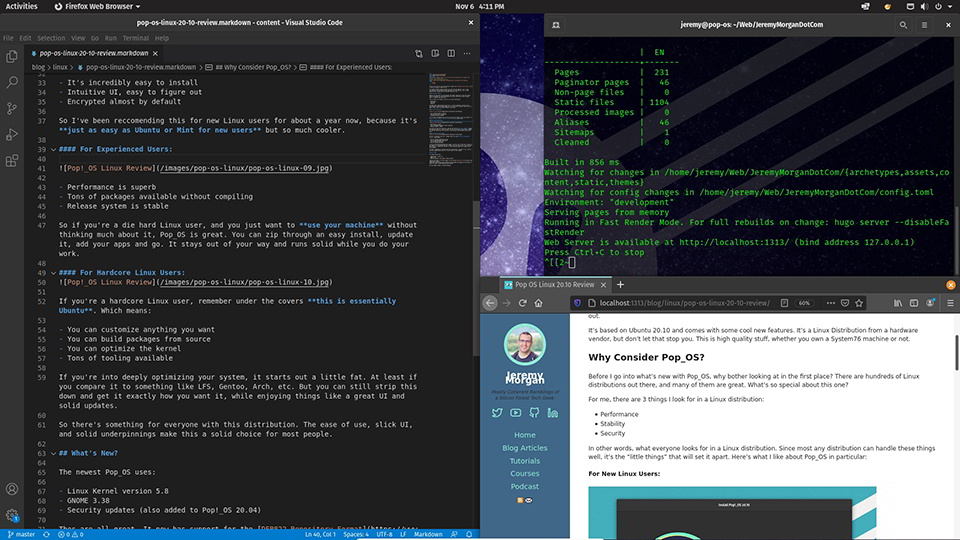Open the Accounts icon in activity bar

pos(12,489)
